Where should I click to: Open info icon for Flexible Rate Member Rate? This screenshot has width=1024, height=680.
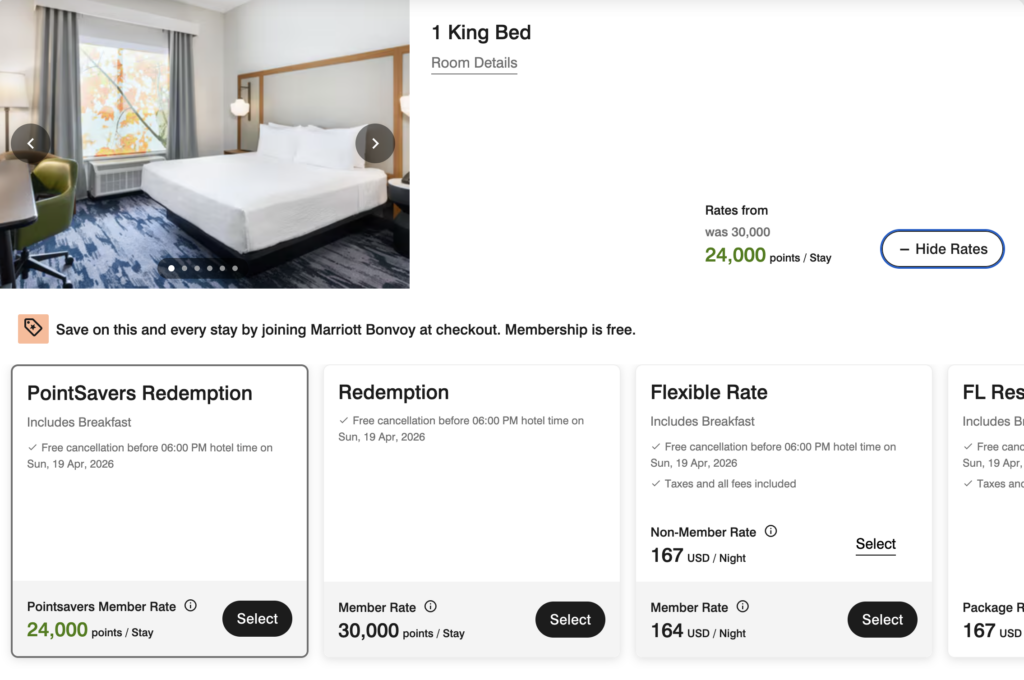click(x=744, y=606)
